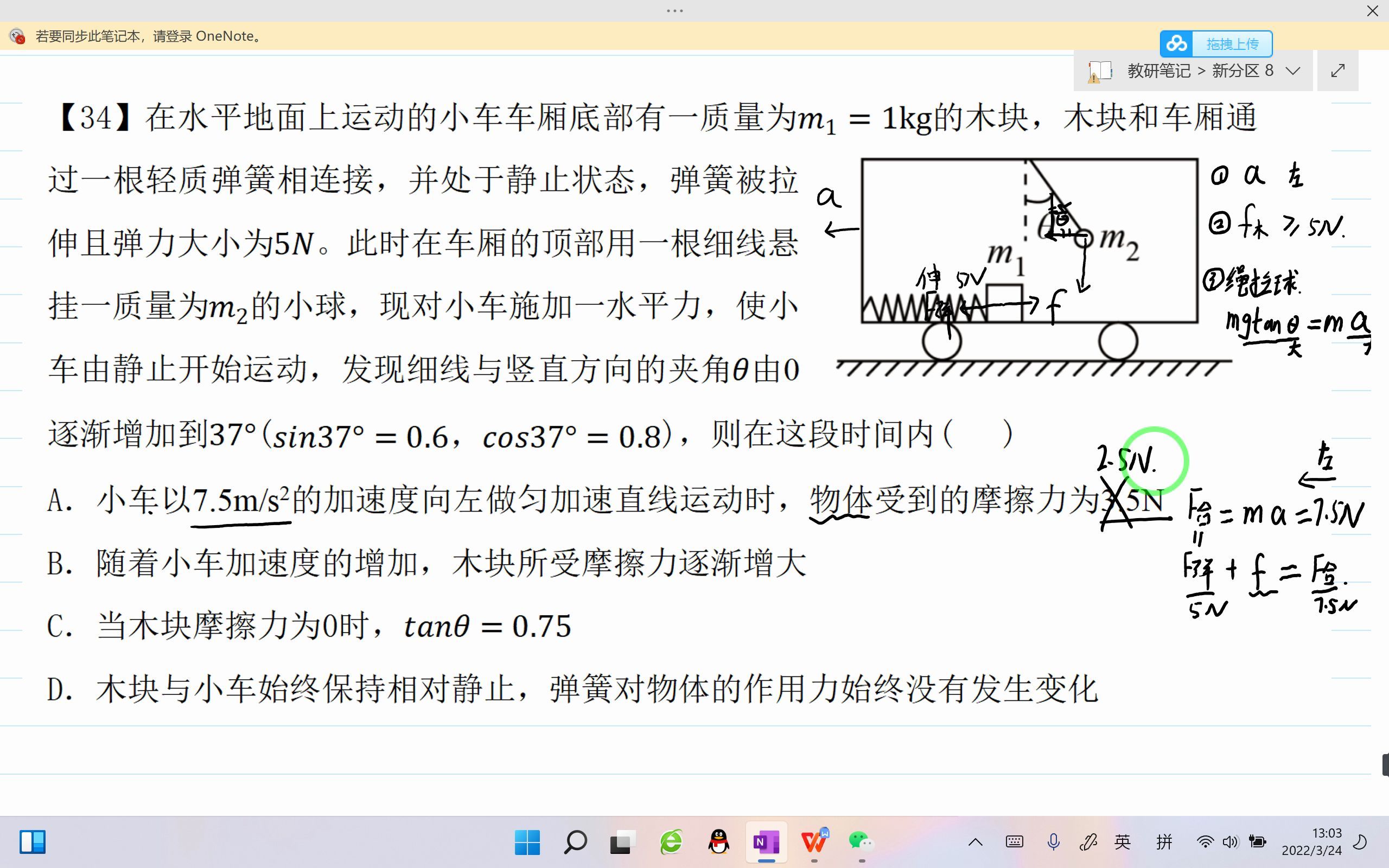This screenshot has height=868, width=1389.
Task: Click the battery status tray icon
Action: click(x=1257, y=842)
